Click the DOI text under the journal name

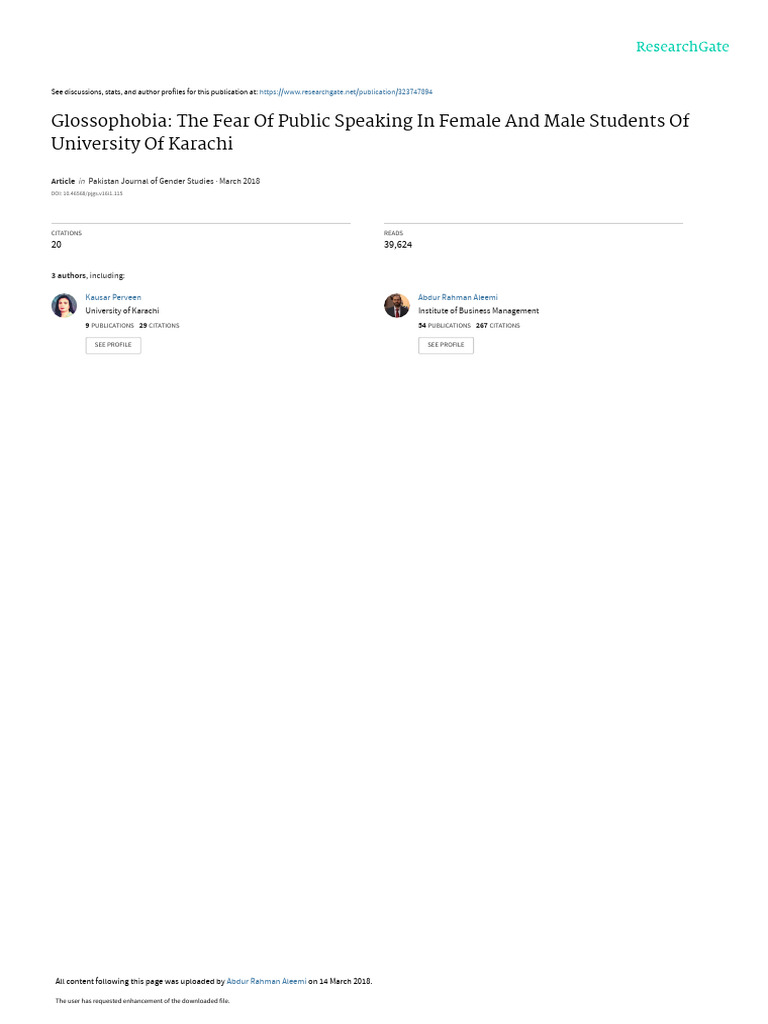pyautogui.click(x=87, y=193)
